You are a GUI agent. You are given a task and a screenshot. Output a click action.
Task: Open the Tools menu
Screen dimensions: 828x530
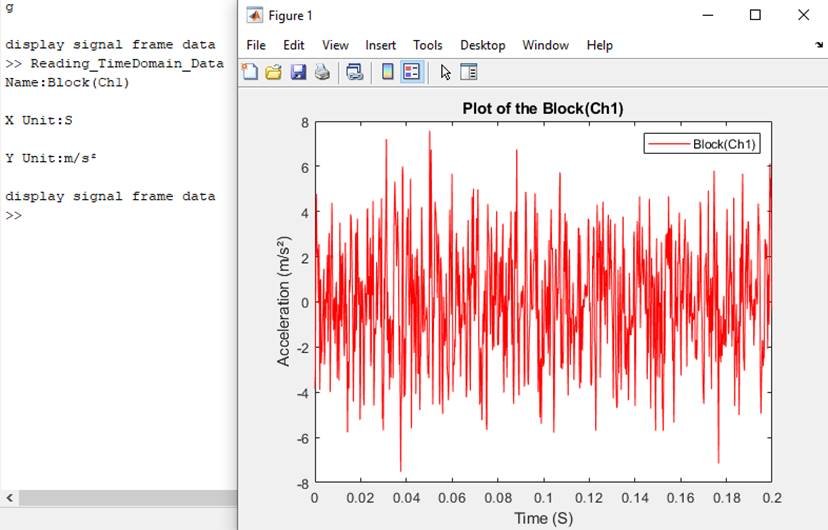pyautogui.click(x=428, y=45)
